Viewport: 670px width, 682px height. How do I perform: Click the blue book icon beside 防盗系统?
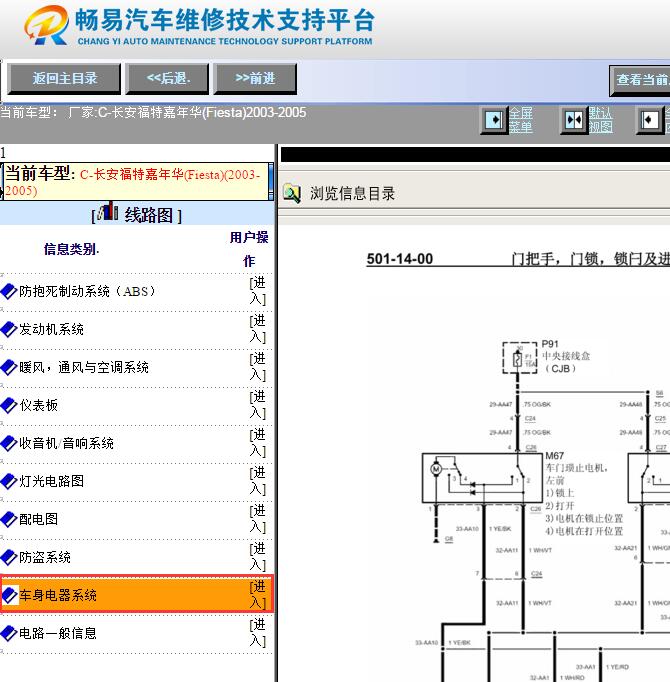9,557
